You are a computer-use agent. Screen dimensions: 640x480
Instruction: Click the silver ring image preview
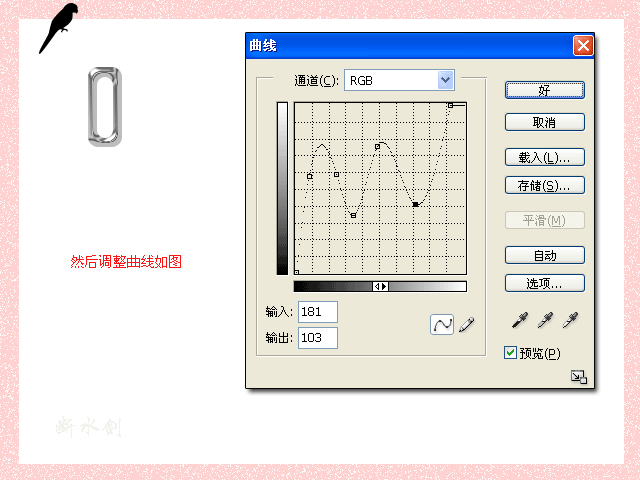[x=104, y=107]
